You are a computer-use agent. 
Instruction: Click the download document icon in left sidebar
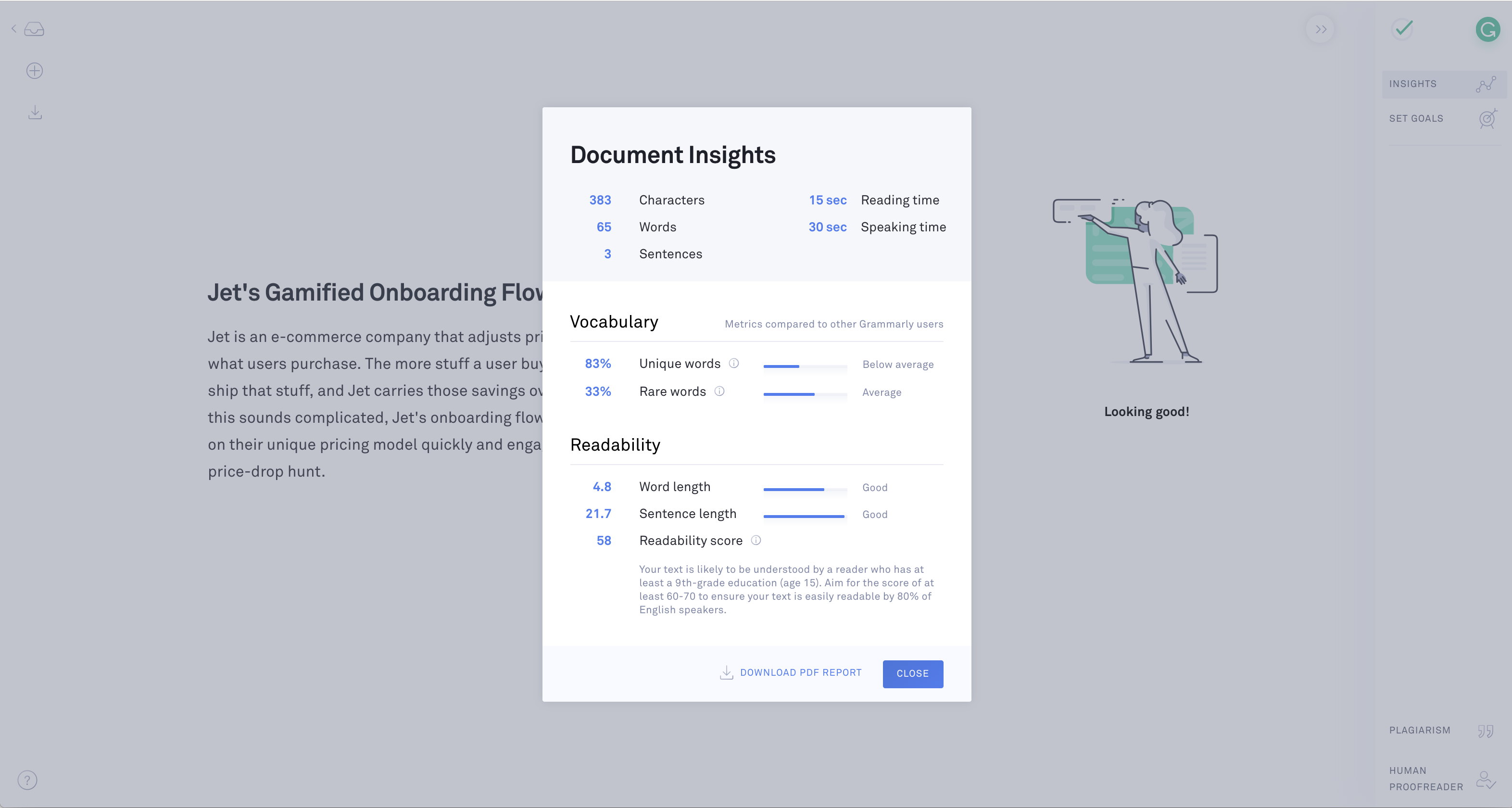(x=35, y=112)
